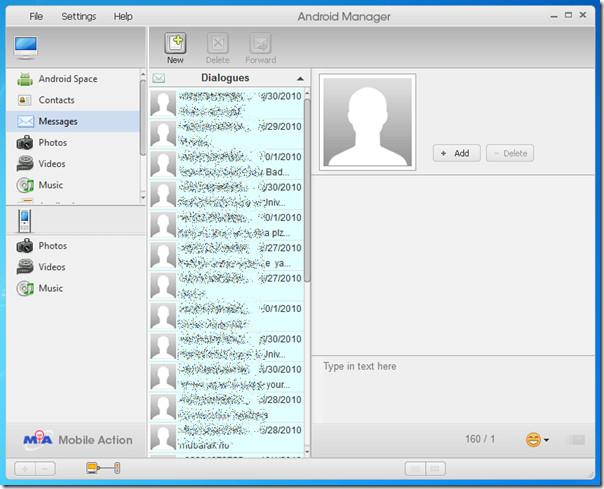Viewport: 604px width, 489px height.
Task: Open the Help menu
Action: pos(123,17)
